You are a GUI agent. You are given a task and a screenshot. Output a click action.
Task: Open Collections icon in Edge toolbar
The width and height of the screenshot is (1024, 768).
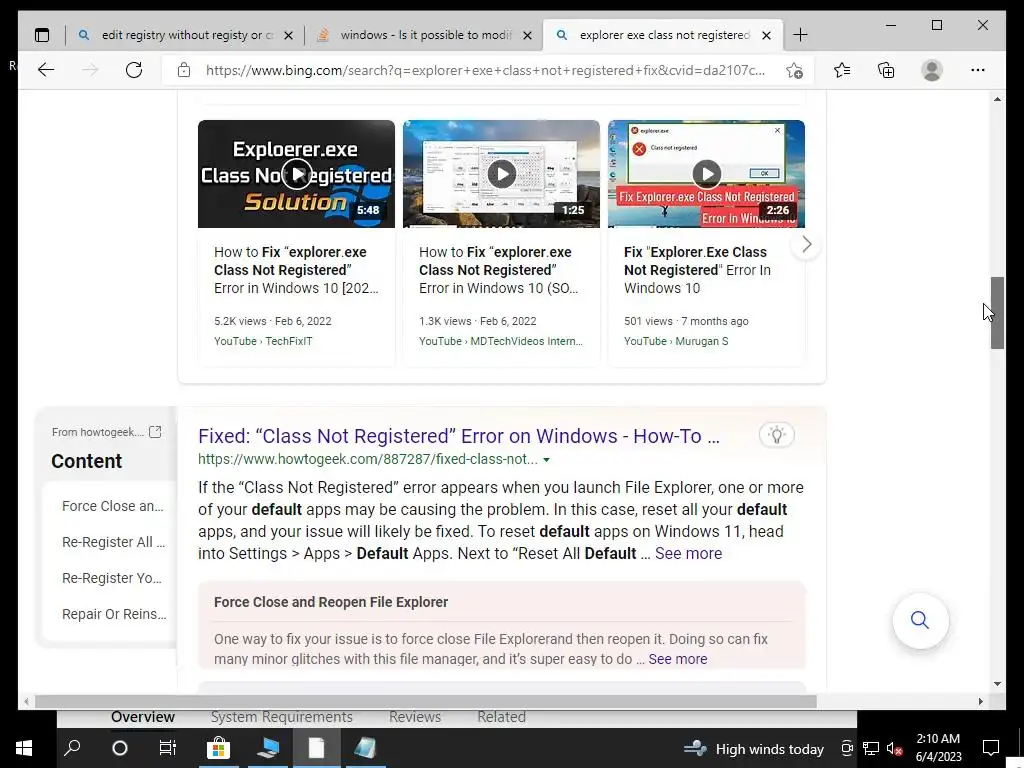coord(886,70)
